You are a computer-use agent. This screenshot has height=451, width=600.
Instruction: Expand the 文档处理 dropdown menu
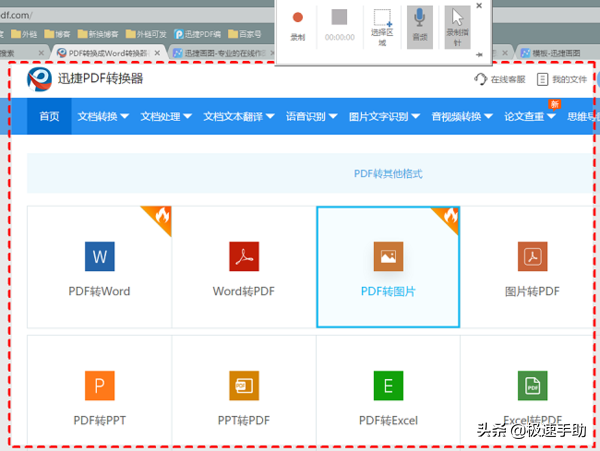[166, 116]
